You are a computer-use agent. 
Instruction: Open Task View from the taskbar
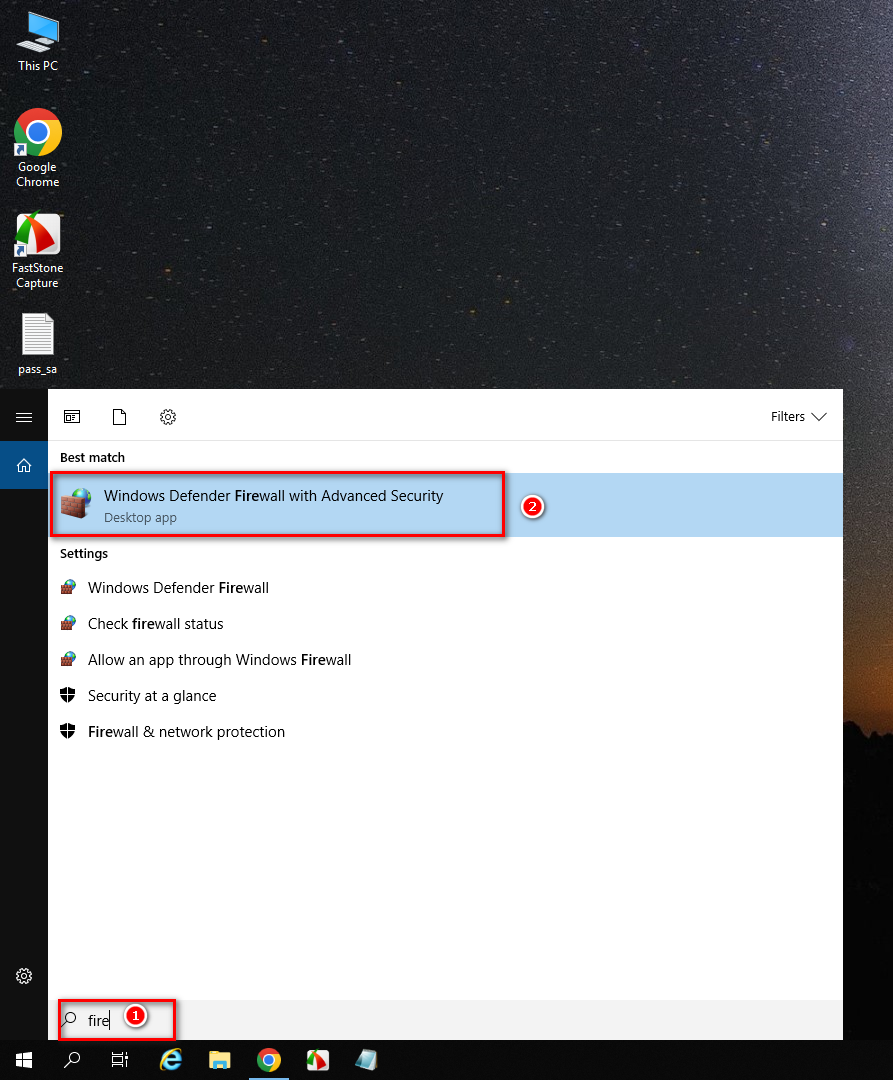coord(119,1060)
